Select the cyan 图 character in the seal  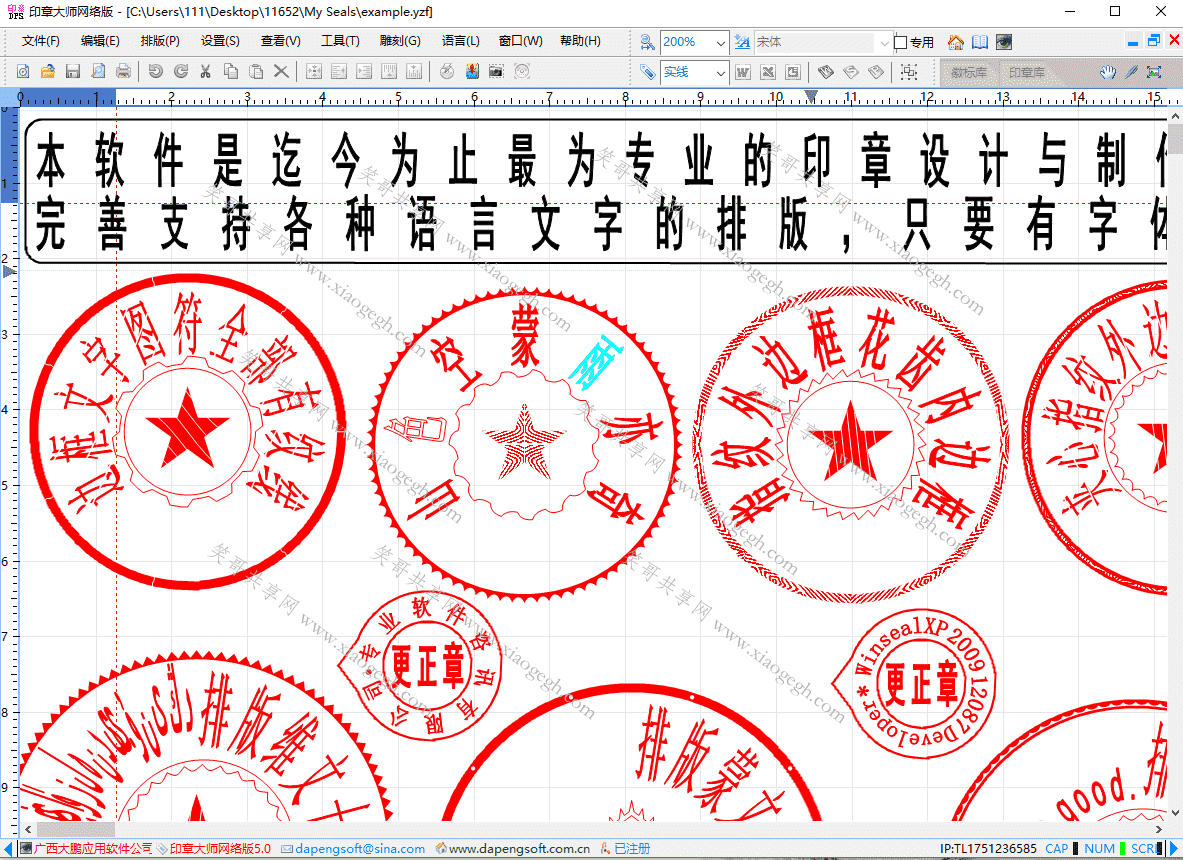(x=595, y=361)
